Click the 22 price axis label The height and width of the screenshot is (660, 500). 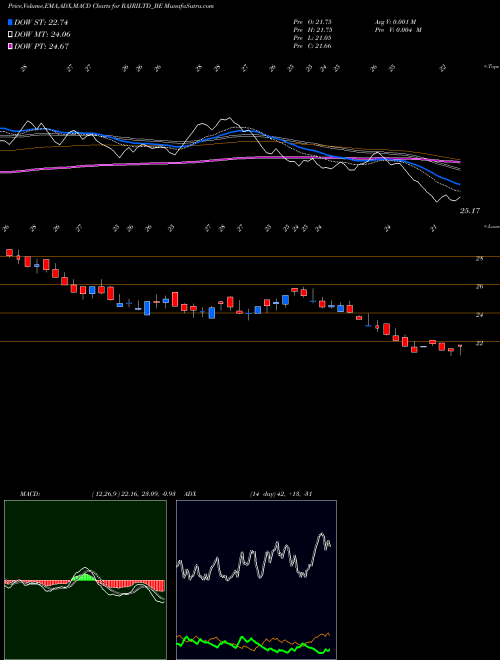pos(479,343)
